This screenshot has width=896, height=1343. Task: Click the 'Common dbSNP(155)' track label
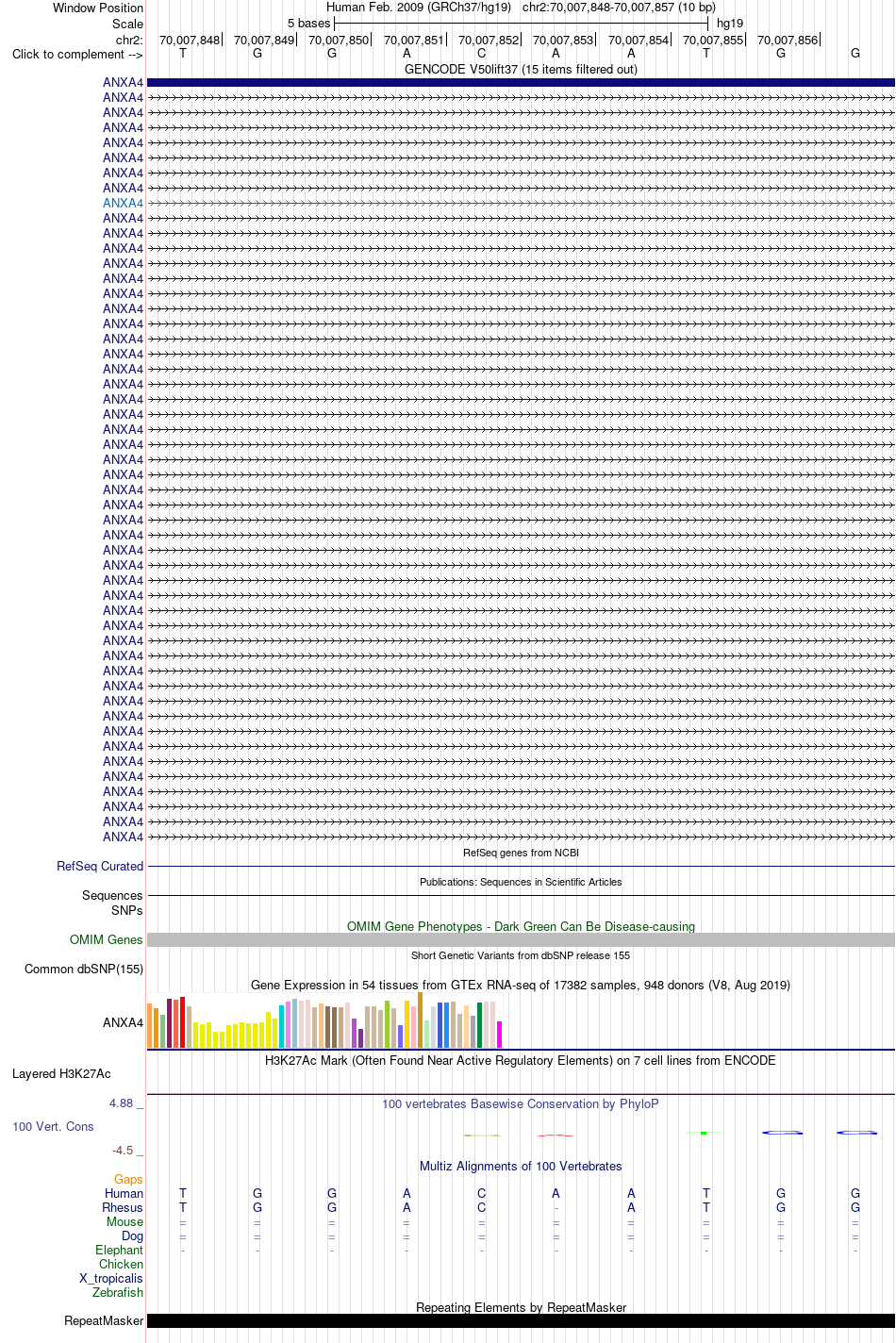84,969
